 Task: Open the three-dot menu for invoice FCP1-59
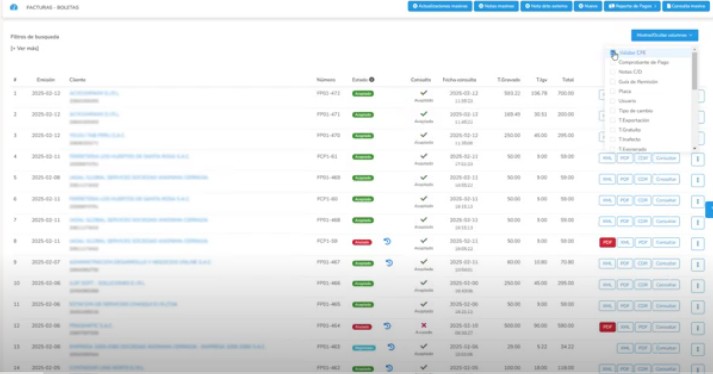(x=698, y=243)
